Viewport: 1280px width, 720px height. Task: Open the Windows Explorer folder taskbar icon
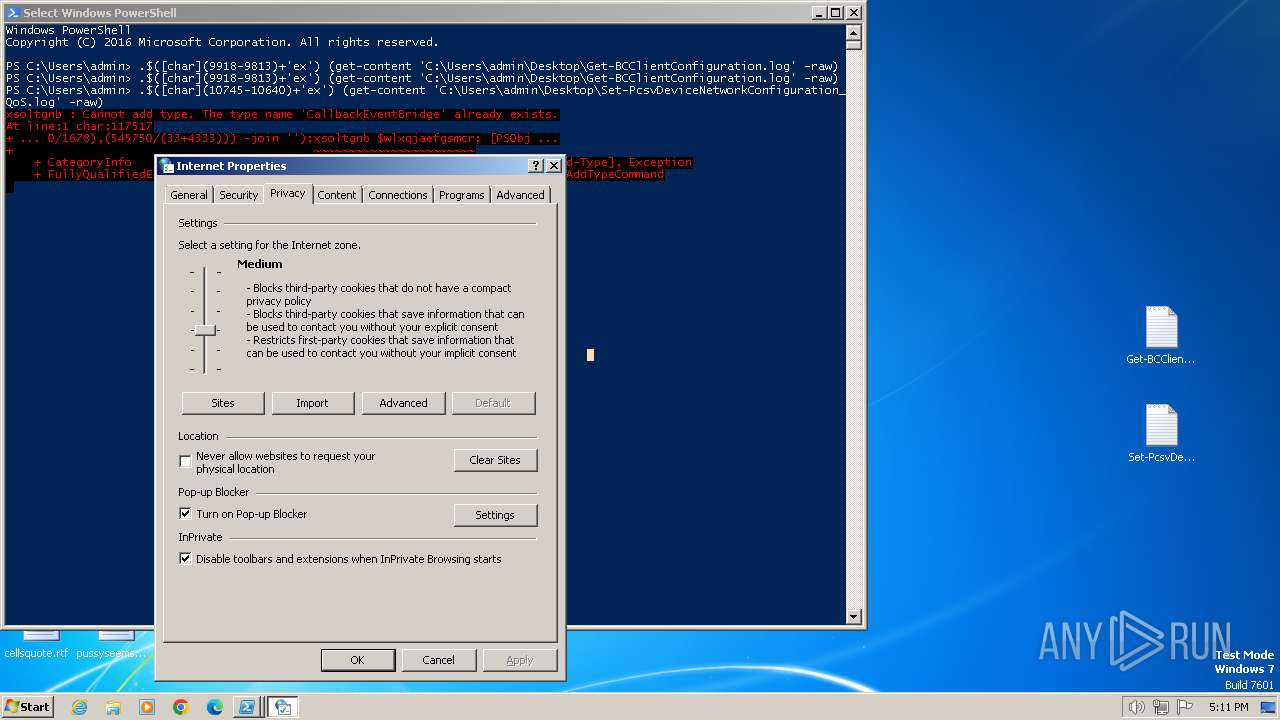(x=113, y=707)
